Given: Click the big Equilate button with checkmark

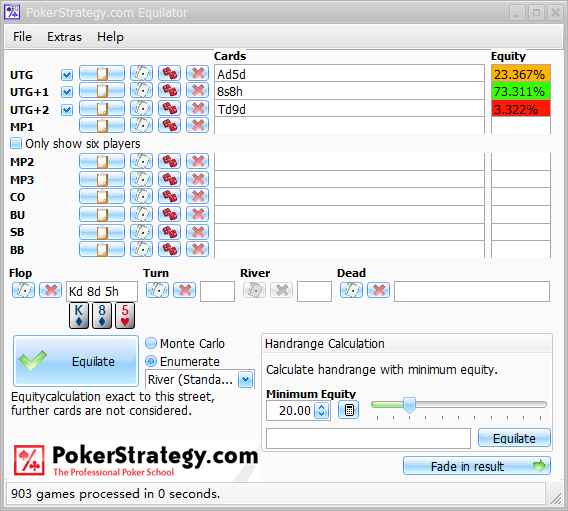Looking at the screenshot, I should (76, 361).
